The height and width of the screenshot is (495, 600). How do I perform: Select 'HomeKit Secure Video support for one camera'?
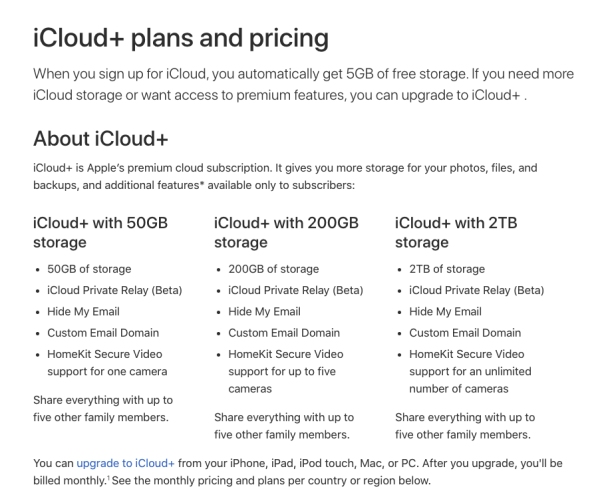(107, 363)
